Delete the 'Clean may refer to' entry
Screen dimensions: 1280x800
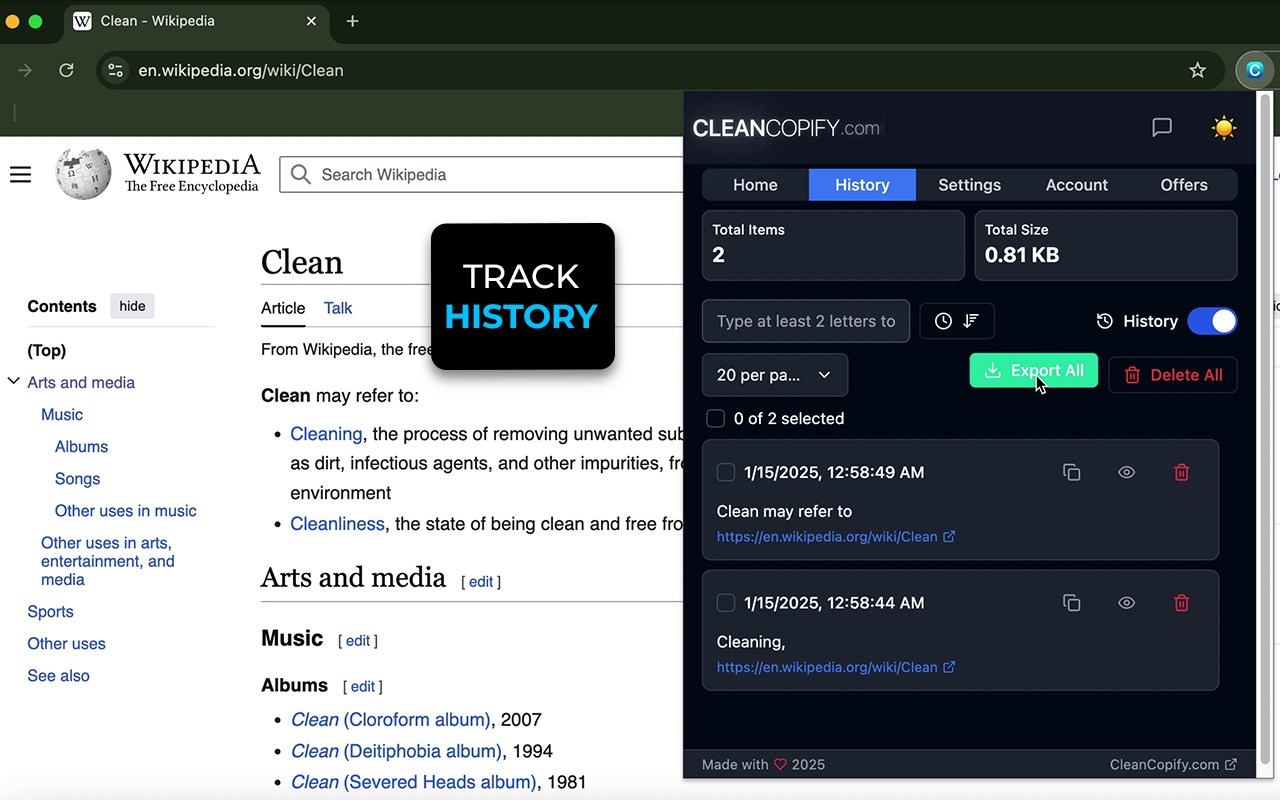tap(1181, 472)
